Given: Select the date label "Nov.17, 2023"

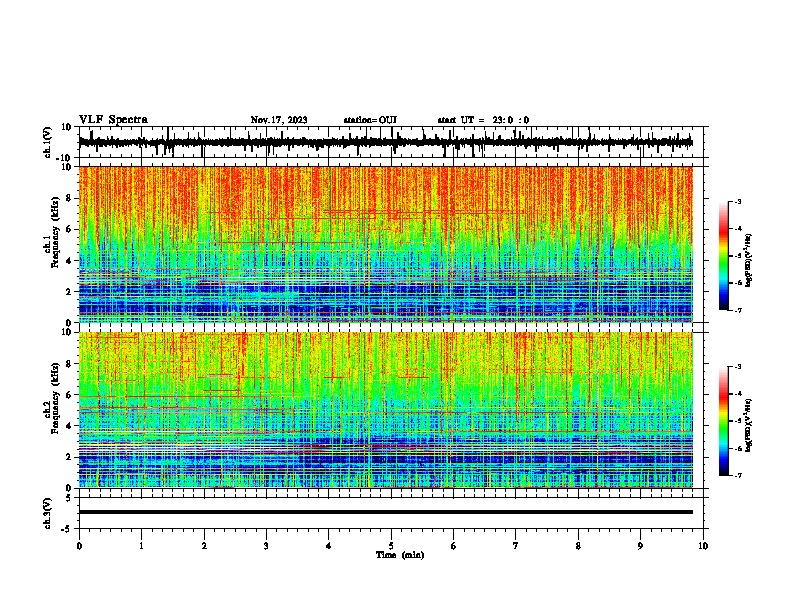Looking at the screenshot, I should pyautogui.click(x=279, y=120).
